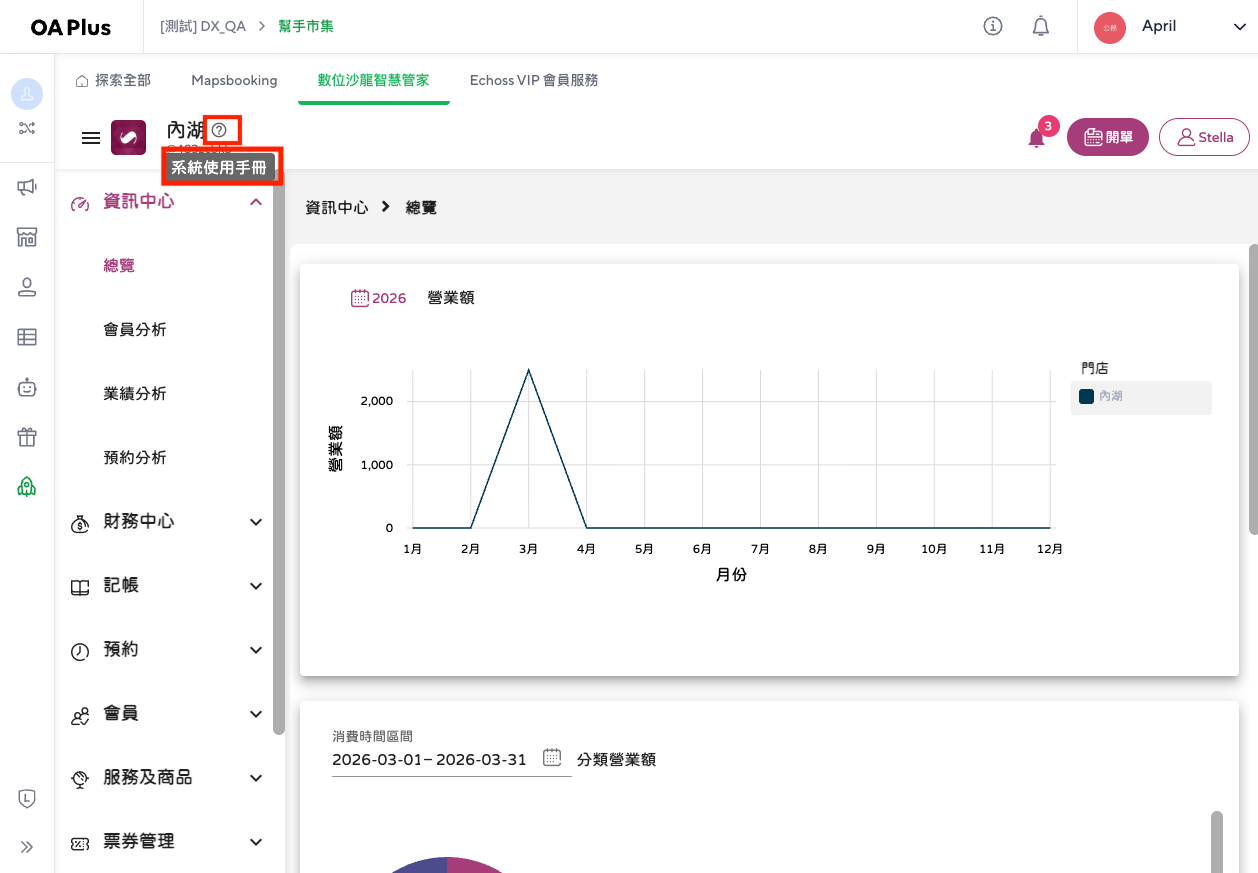
Task: Select the gift icon in the left rail
Action: tap(27, 437)
